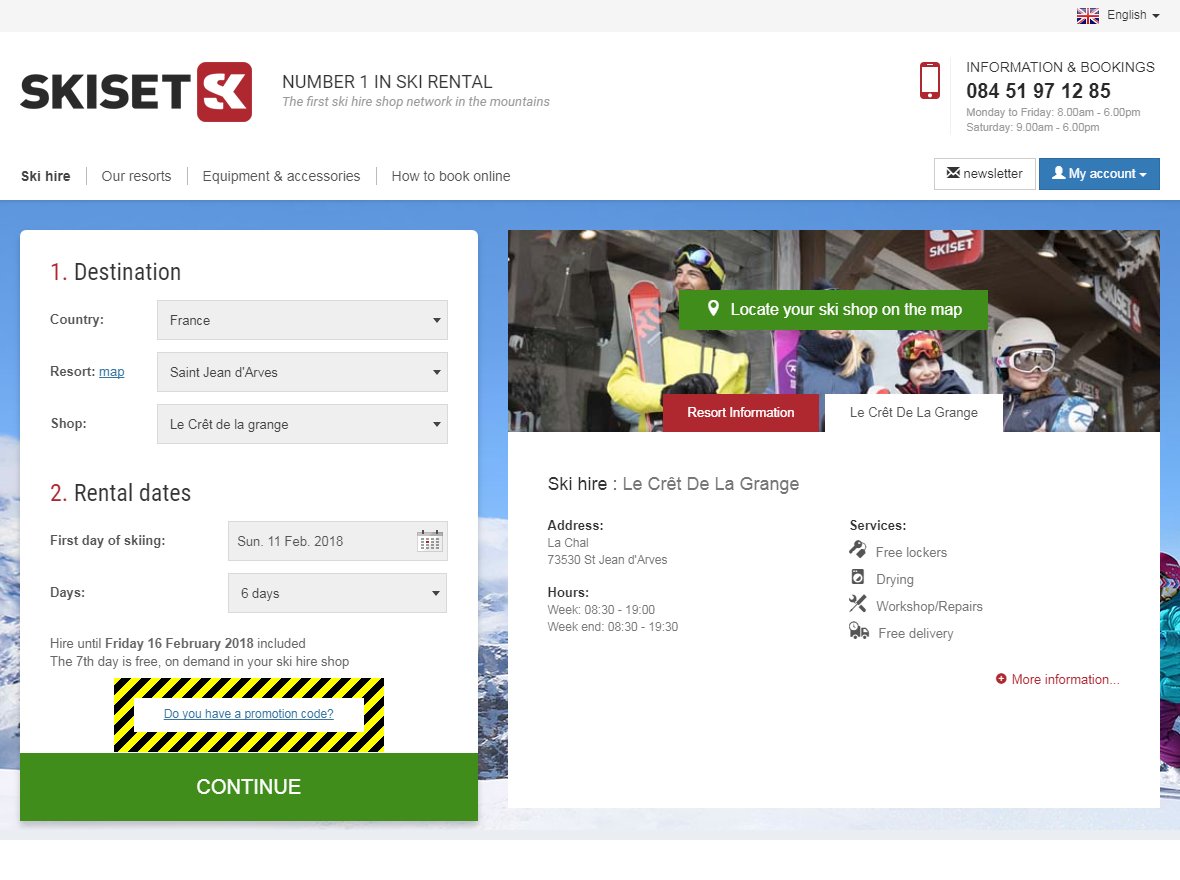Viewport: 1180px width, 880px height.
Task: Open the More information link
Action: click(1065, 679)
